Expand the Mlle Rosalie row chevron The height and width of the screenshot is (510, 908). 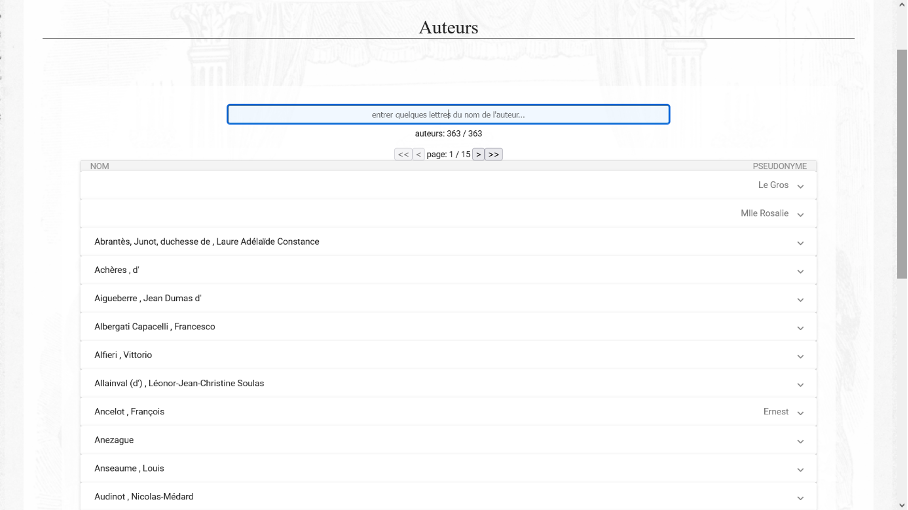point(800,214)
